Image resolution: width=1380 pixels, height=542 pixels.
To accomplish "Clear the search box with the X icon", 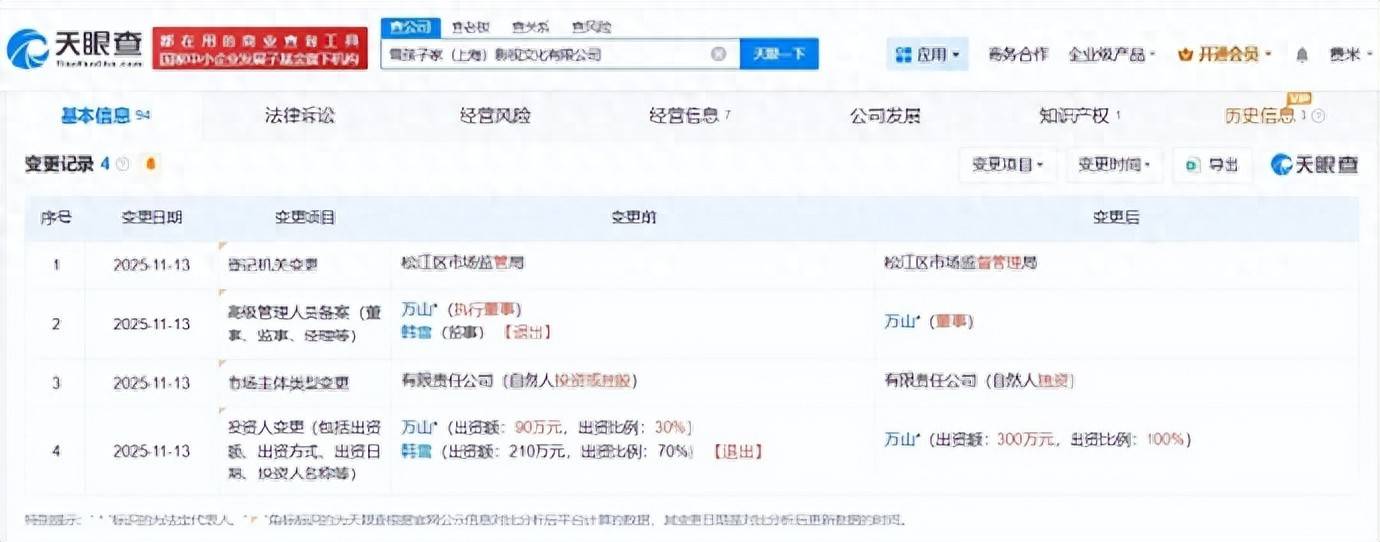I will point(718,54).
